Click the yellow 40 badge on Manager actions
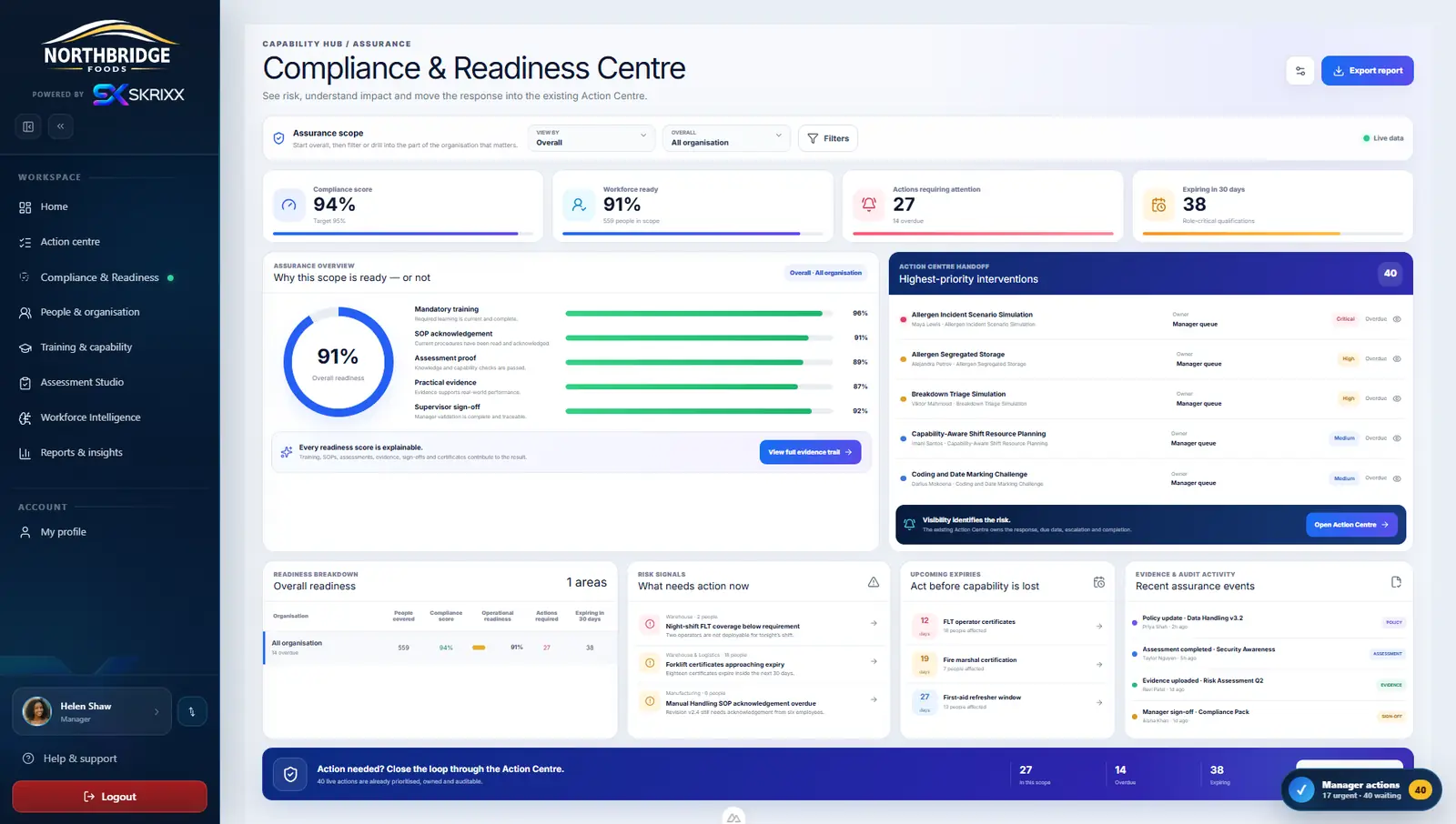Viewport: 1456px width, 824px height. (x=1420, y=789)
